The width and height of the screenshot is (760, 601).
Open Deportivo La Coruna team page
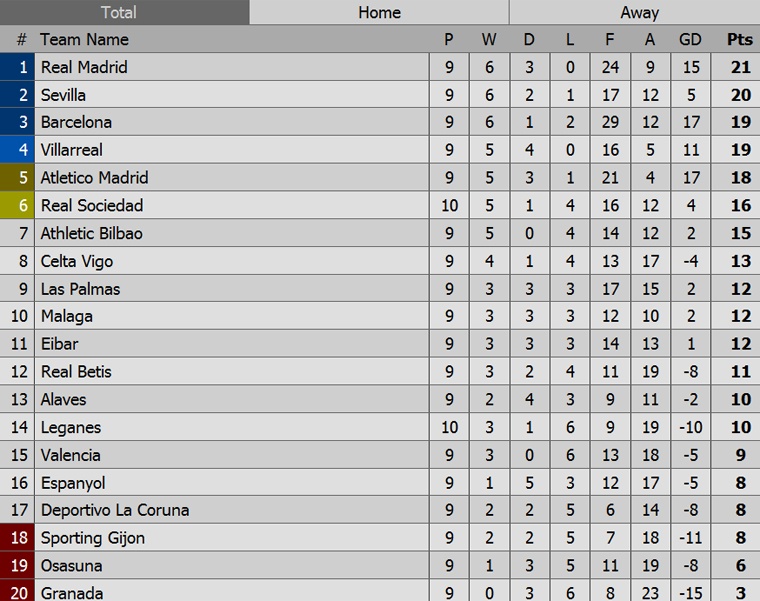(115, 510)
